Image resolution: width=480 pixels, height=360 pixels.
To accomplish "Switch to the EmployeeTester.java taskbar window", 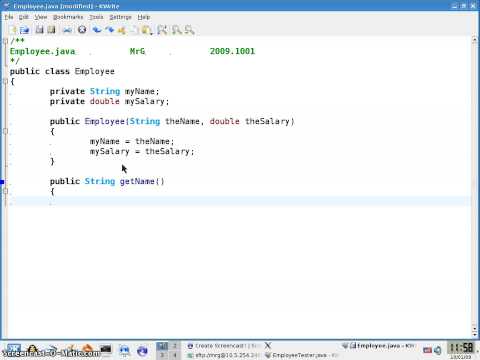I will point(302,355).
